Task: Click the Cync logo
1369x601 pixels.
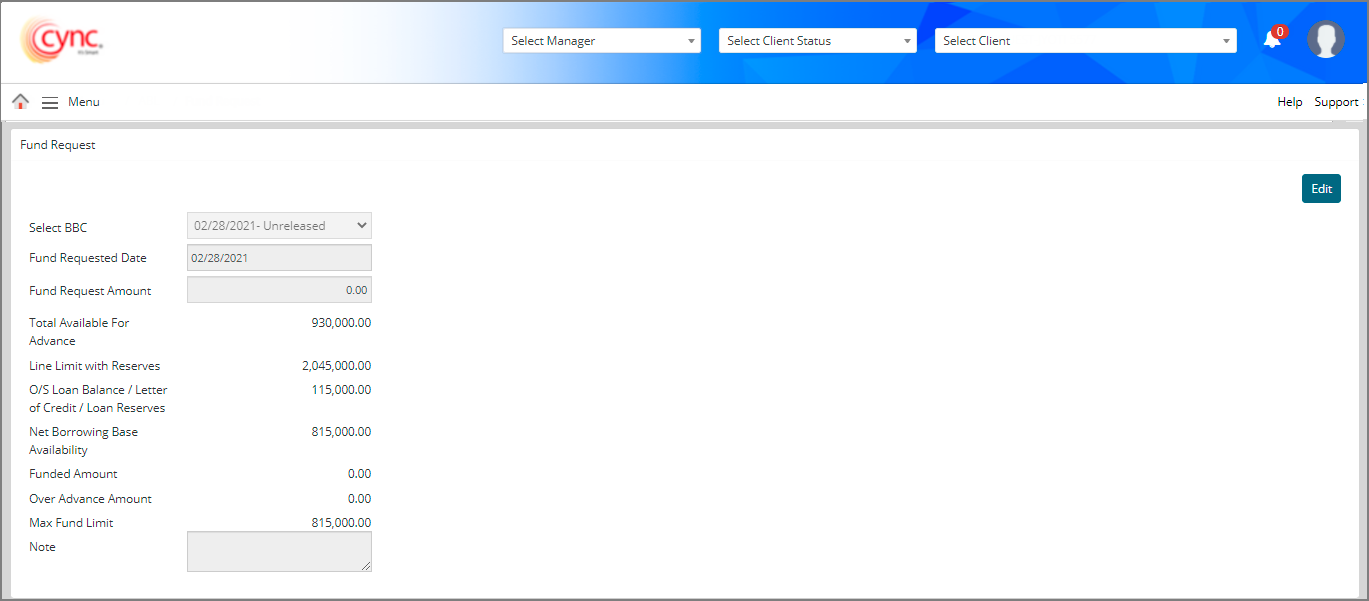Action: [61, 41]
